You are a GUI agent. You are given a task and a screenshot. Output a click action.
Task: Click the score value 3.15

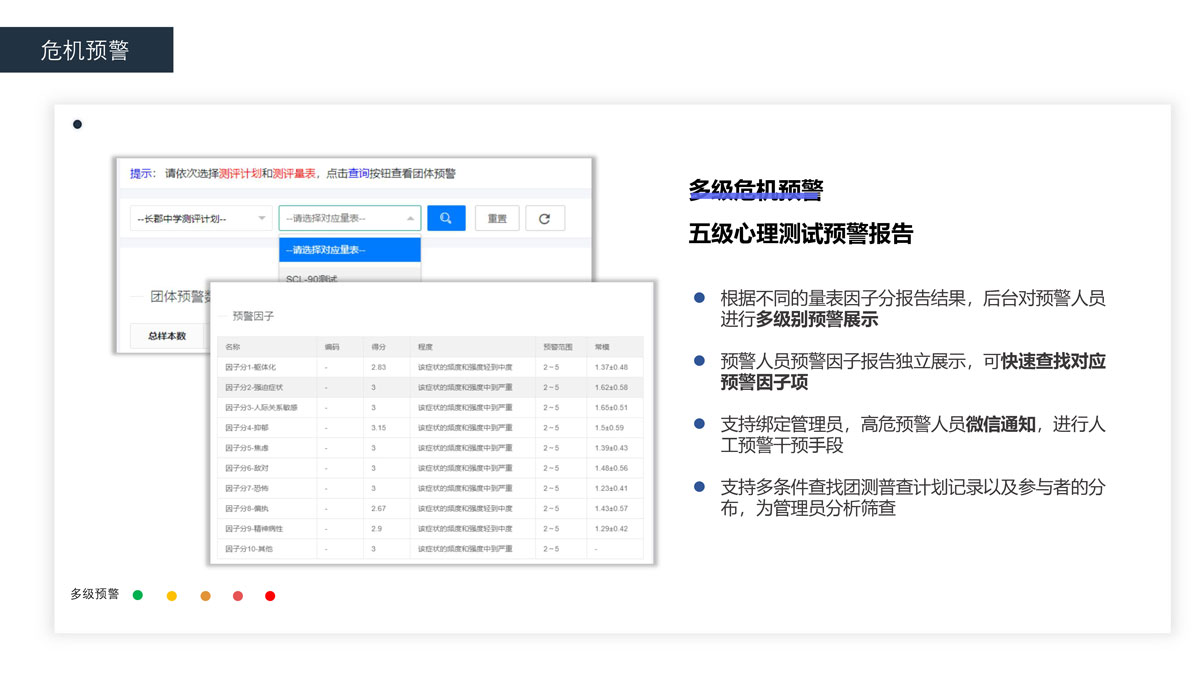click(x=378, y=428)
